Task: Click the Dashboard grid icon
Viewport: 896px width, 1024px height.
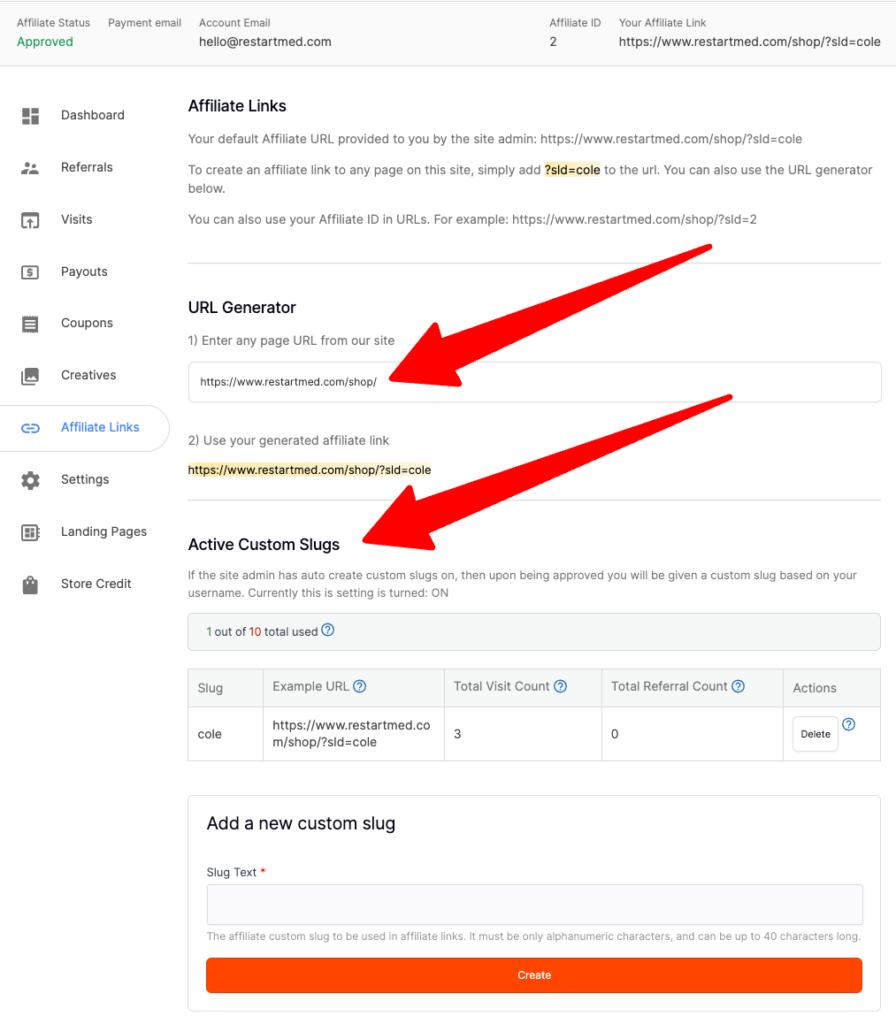Action: point(30,116)
